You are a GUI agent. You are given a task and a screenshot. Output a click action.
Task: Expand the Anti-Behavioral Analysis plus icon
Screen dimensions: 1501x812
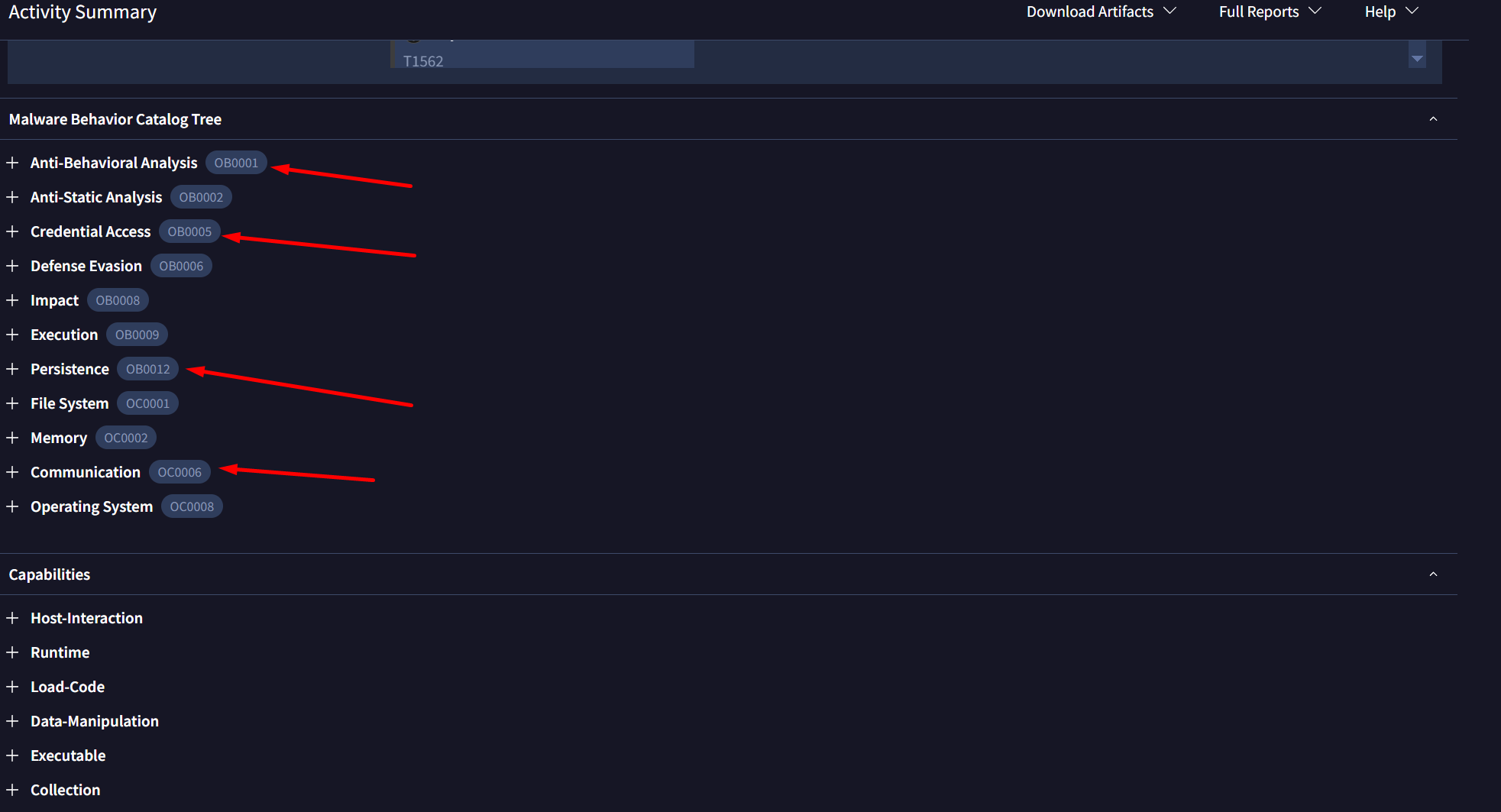[x=12, y=163]
